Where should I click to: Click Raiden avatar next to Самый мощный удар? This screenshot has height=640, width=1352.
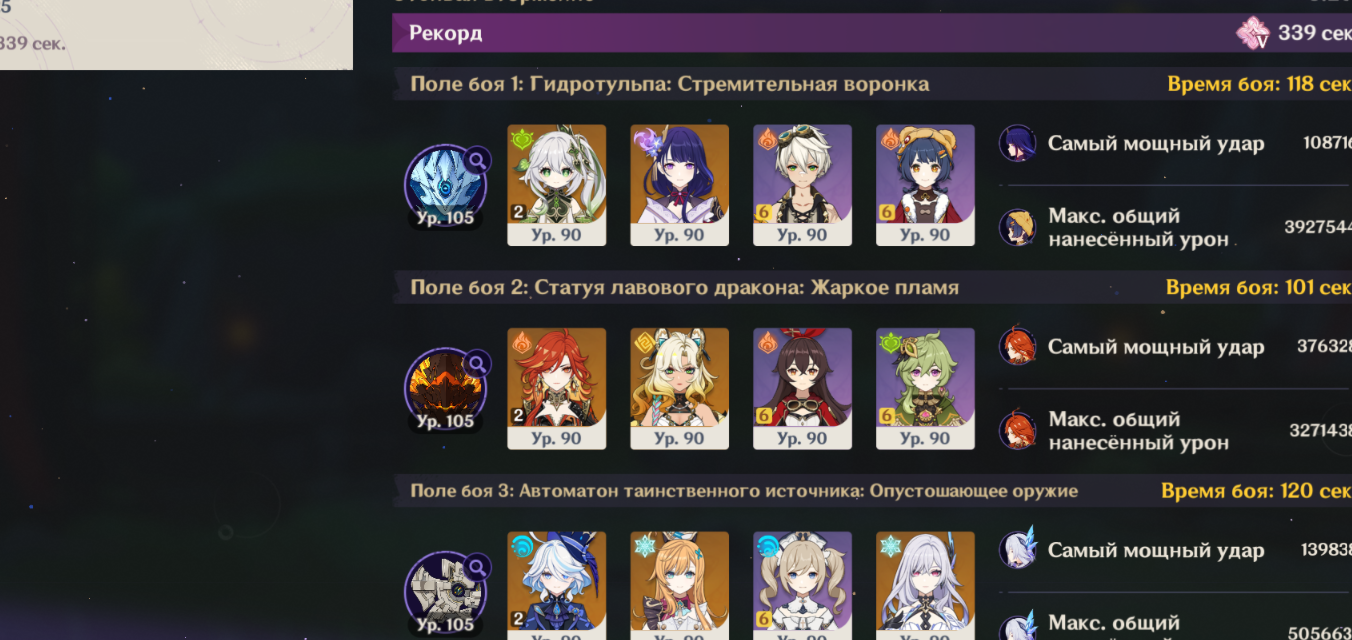coord(1017,143)
